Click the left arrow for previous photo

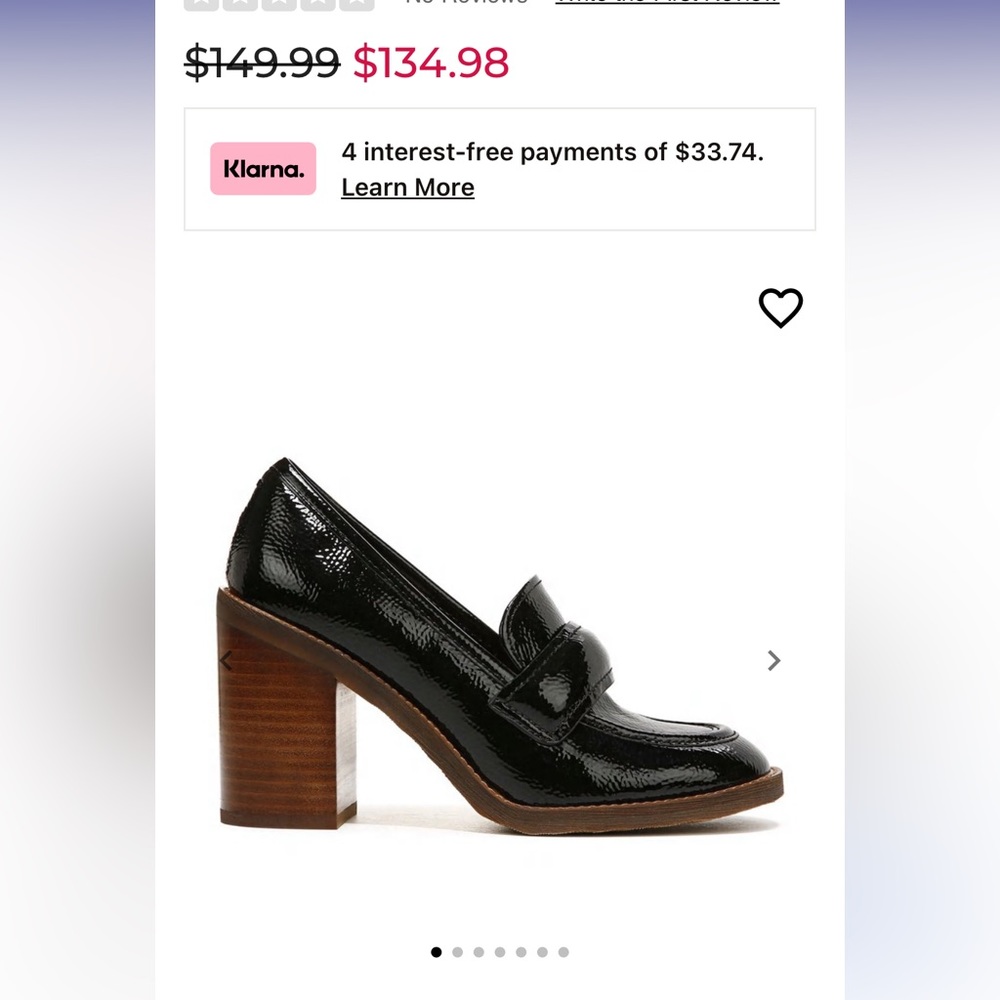(226, 660)
